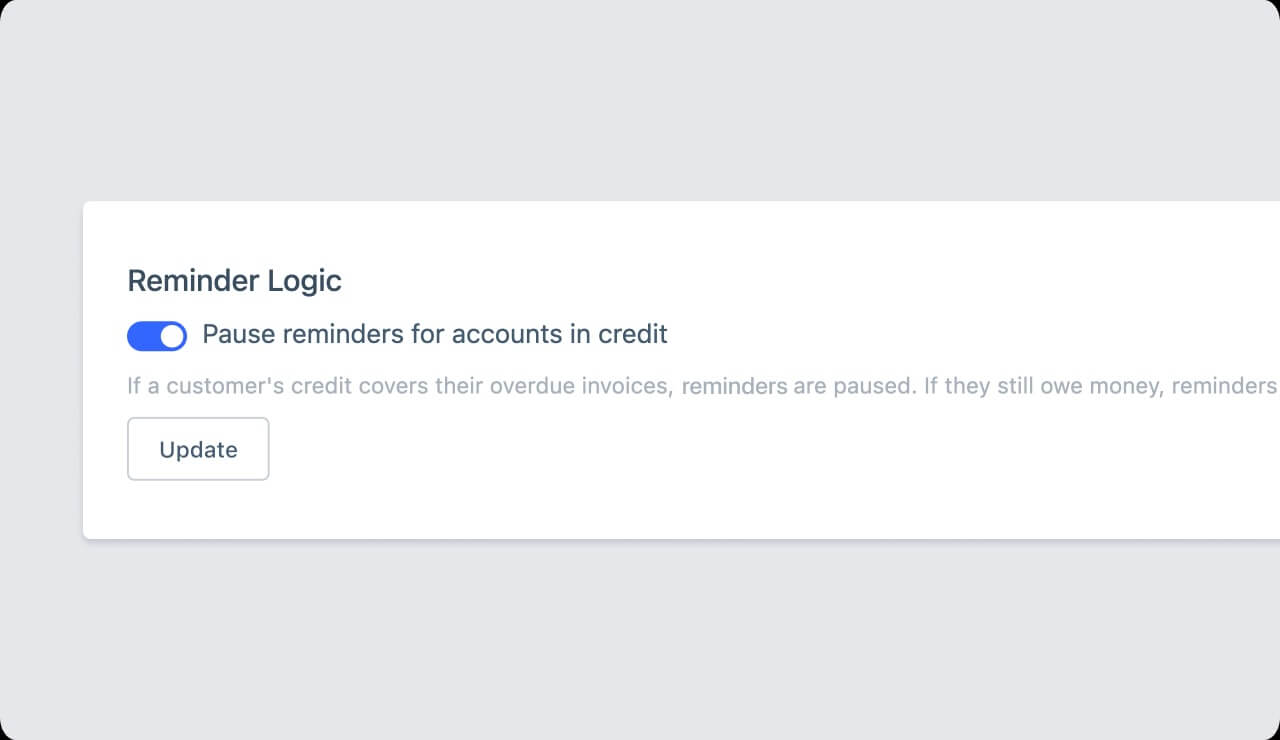Disable pausing reminders for accounts in credit
Image resolution: width=1280 pixels, height=740 pixels.
(x=157, y=336)
